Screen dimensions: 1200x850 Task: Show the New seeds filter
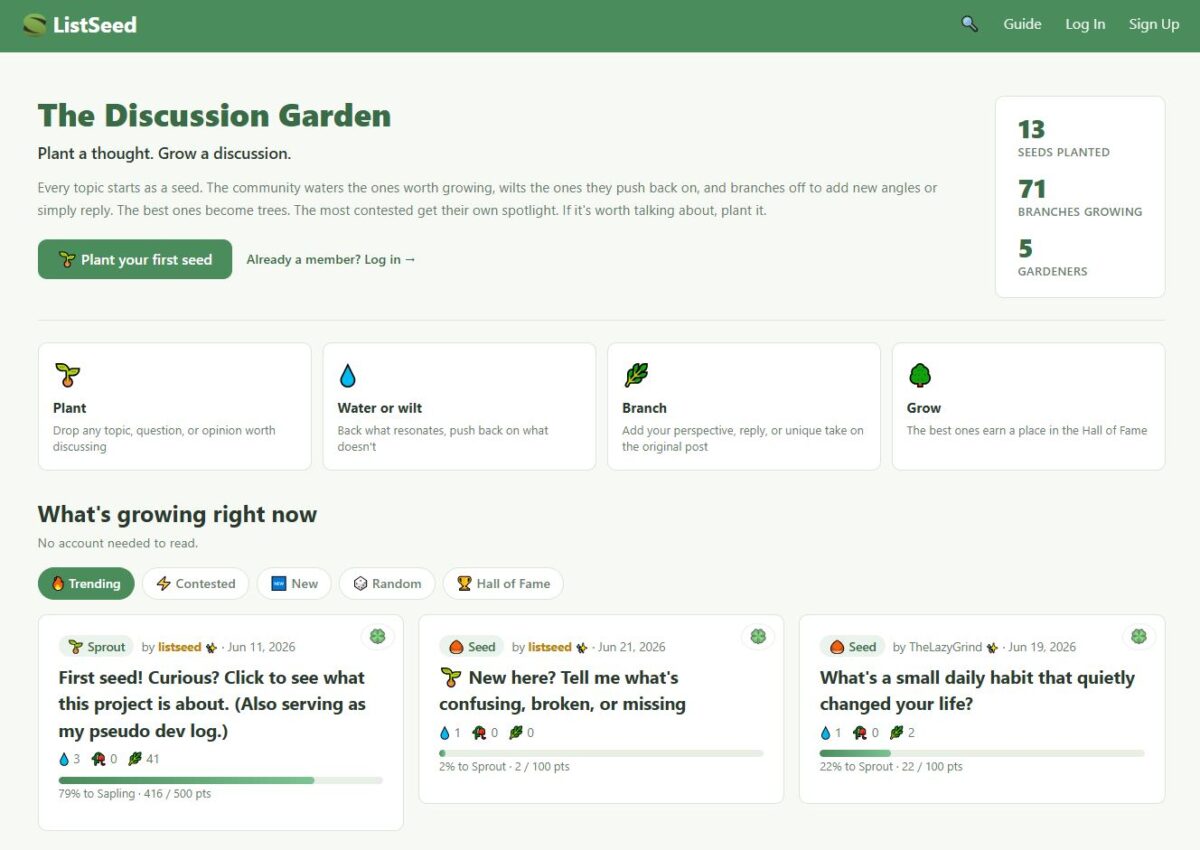[294, 584]
